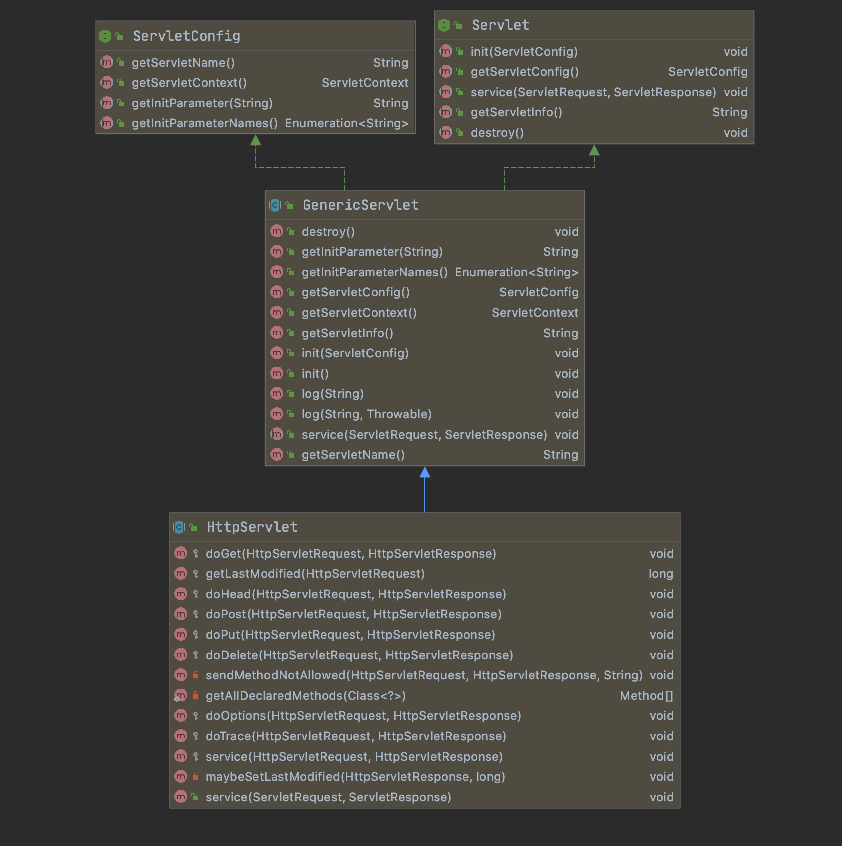The image size is (842, 846).
Task: Click ServletContext return type in ServletConfig node
Action: pyautogui.click(x=365, y=83)
